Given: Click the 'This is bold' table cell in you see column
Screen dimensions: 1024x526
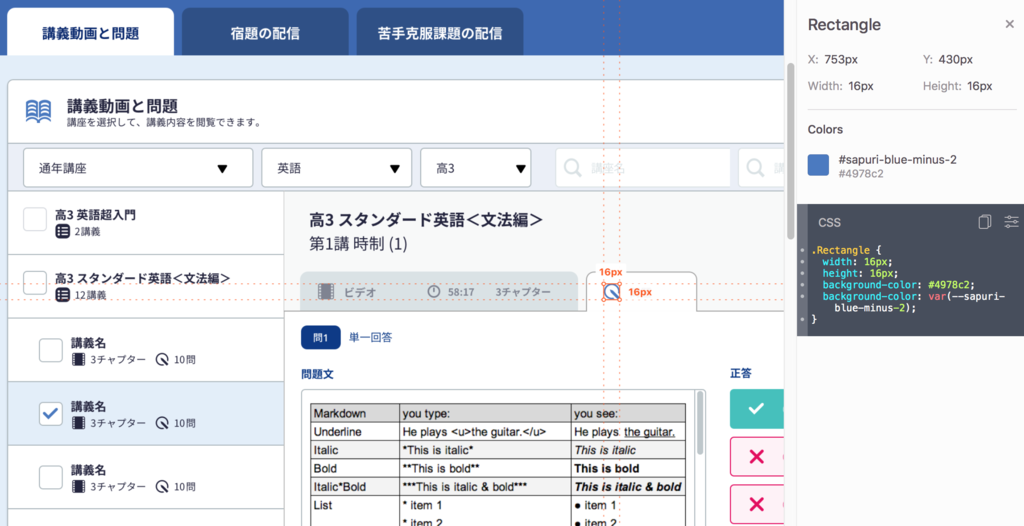Looking at the screenshot, I should point(628,468).
